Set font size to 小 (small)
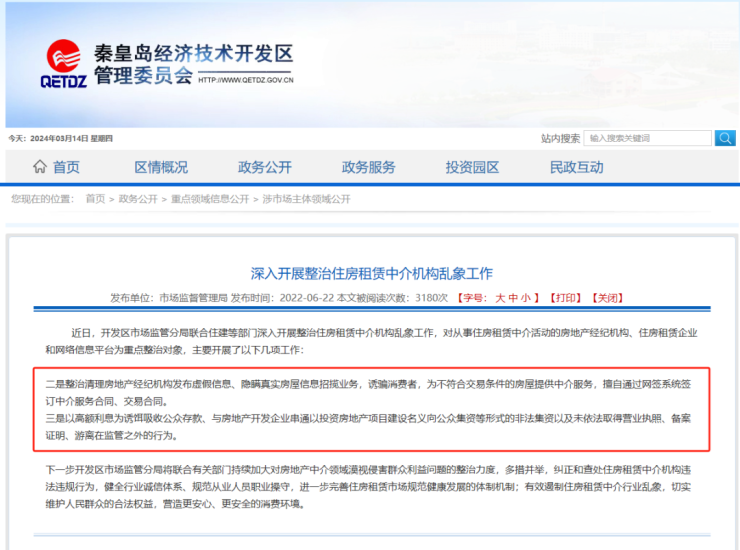 coord(527,297)
